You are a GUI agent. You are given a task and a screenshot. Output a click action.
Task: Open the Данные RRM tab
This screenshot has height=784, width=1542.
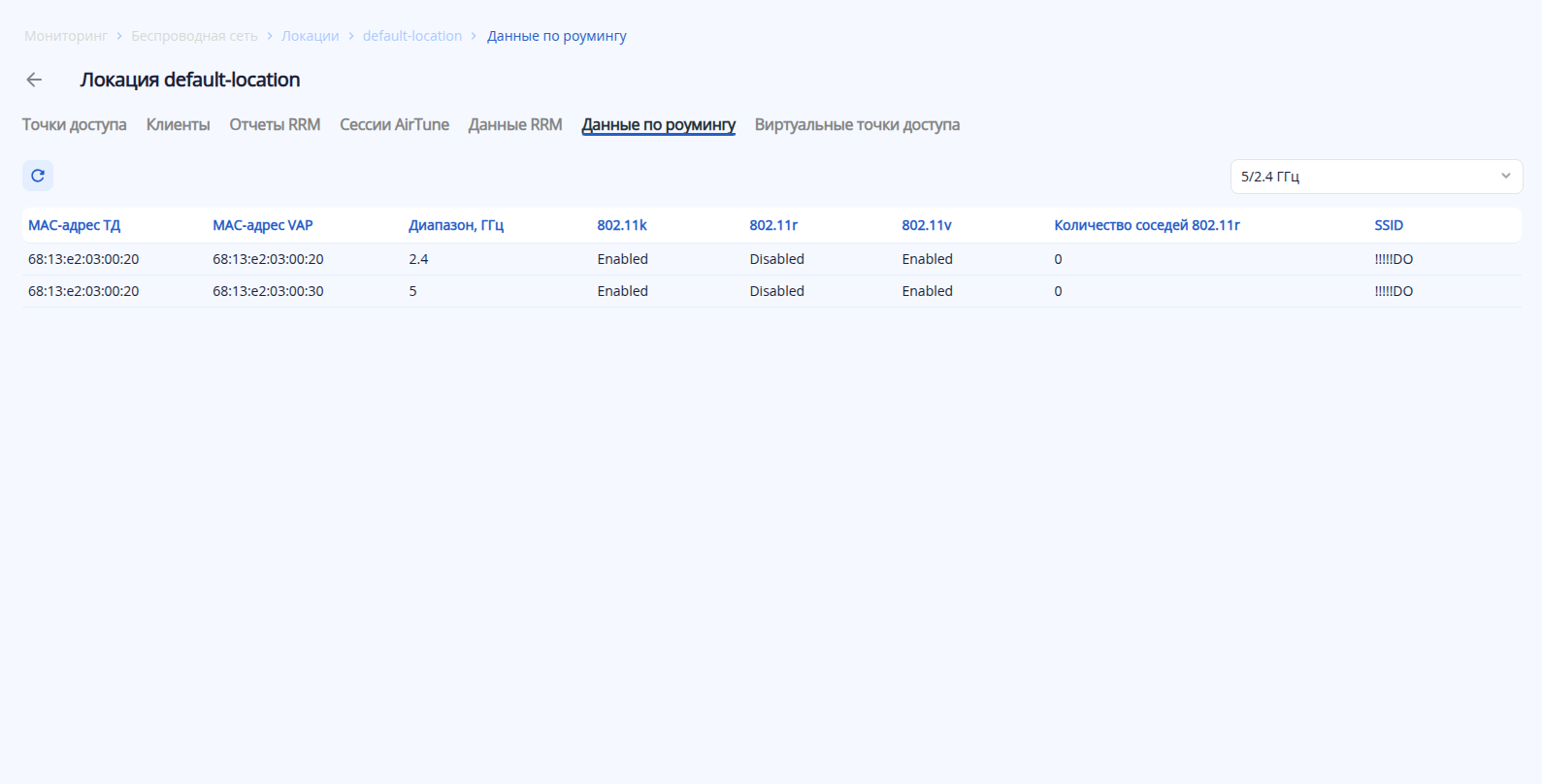point(515,125)
